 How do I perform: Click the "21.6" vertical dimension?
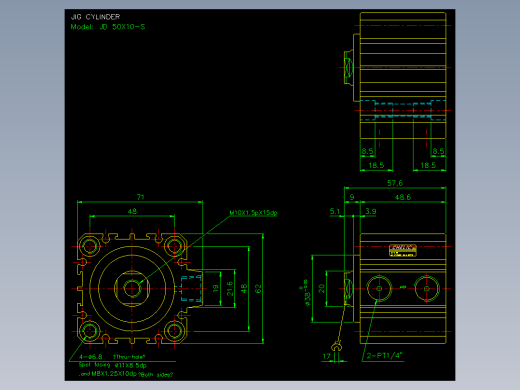230,288
